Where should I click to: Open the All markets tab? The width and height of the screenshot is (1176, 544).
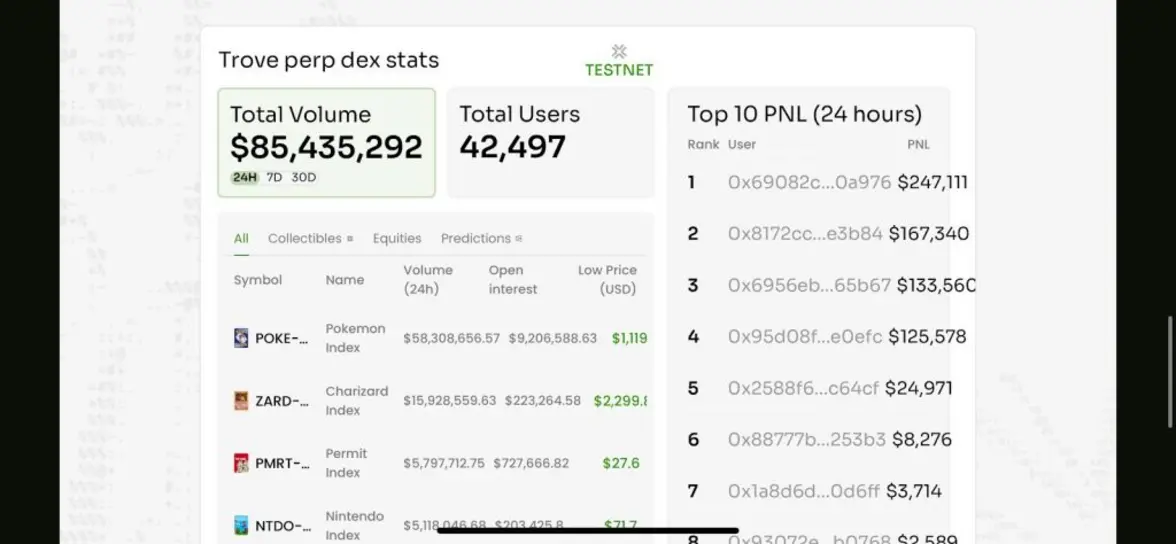(241, 239)
